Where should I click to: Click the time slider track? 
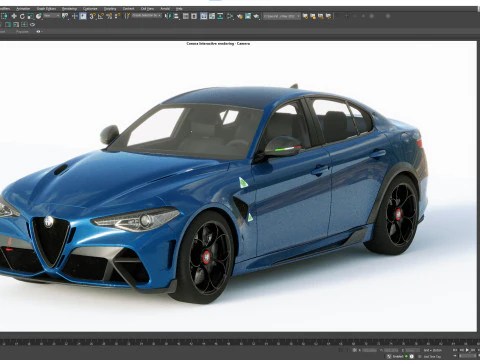point(240,342)
